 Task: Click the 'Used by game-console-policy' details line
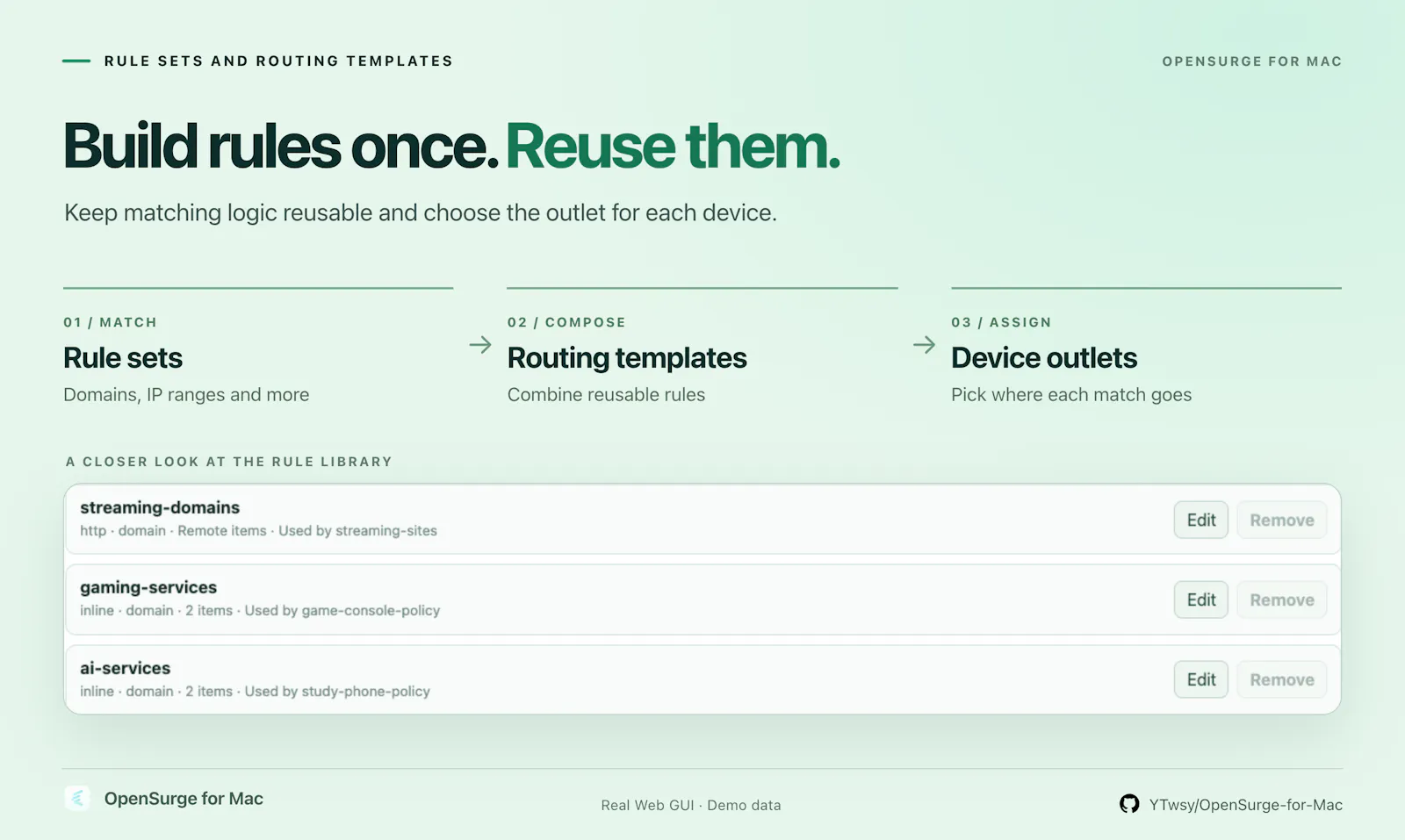click(x=260, y=610)
